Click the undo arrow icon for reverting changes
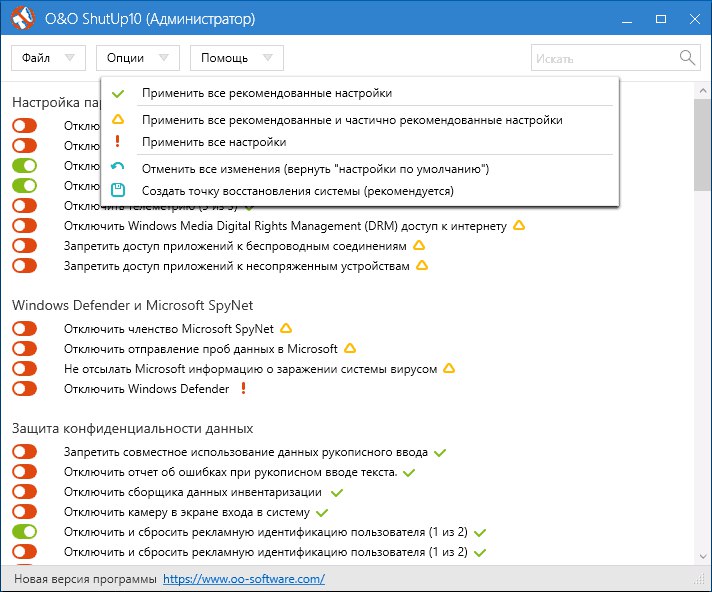The height and width of the screenshot is (592, 712). click(x=118, y=168)
